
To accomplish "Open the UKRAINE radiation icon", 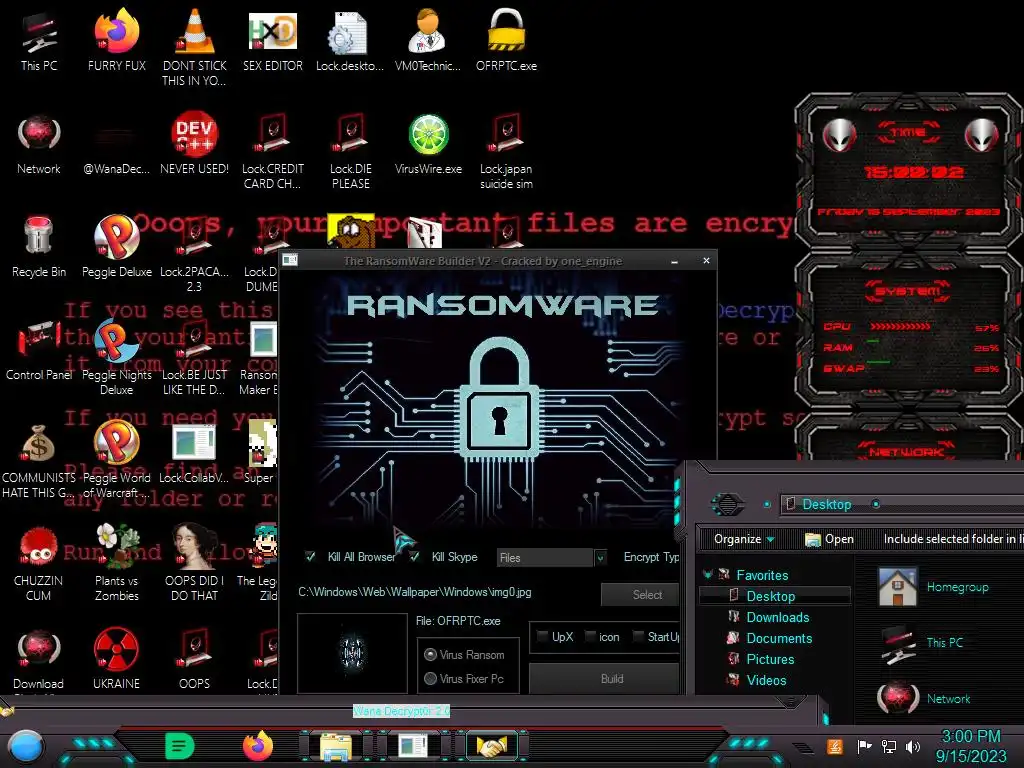I will click(116, 658).
